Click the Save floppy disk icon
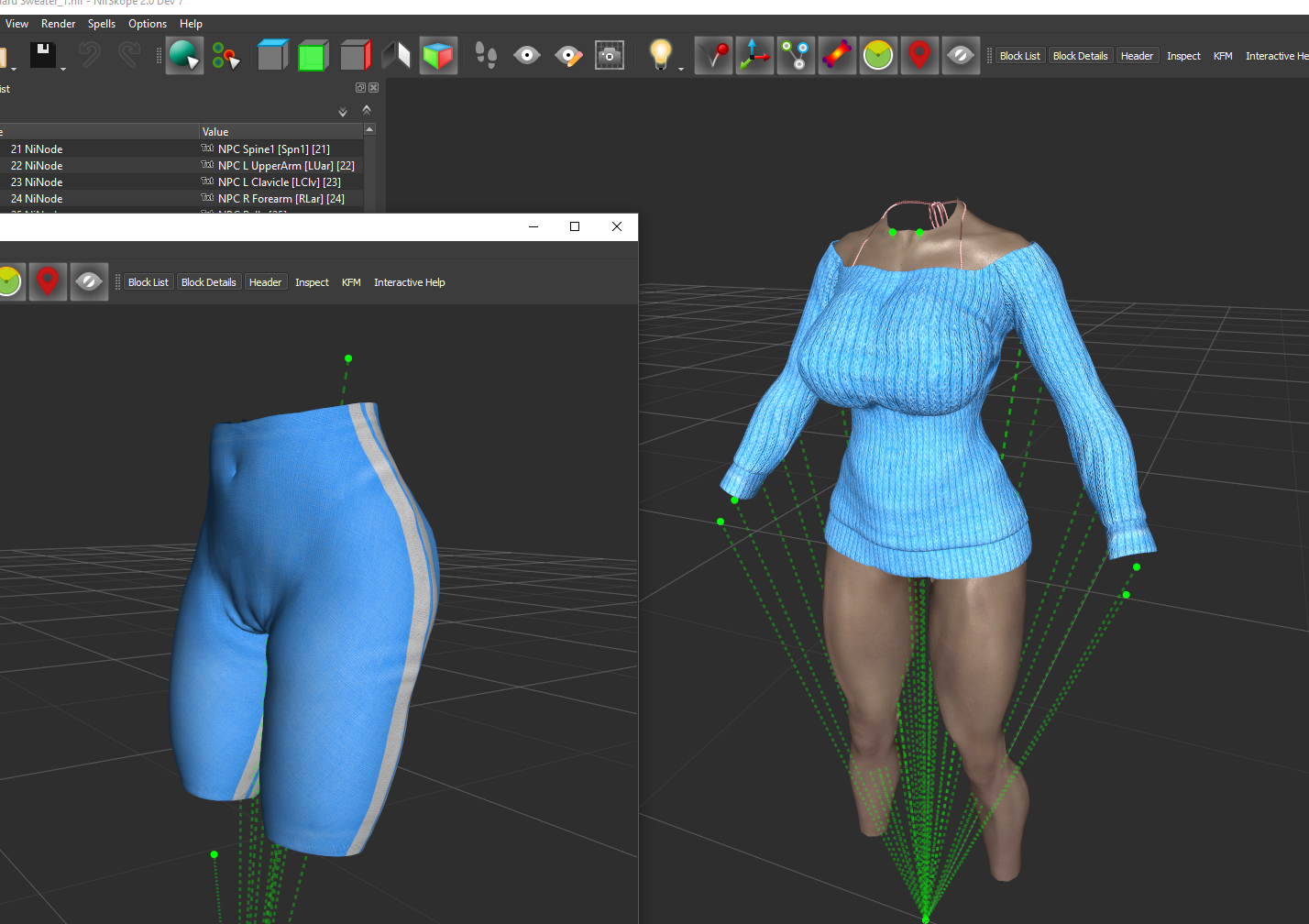Image resolution: width=1309 pixels, height=924 pixels. tap(42, 55)
